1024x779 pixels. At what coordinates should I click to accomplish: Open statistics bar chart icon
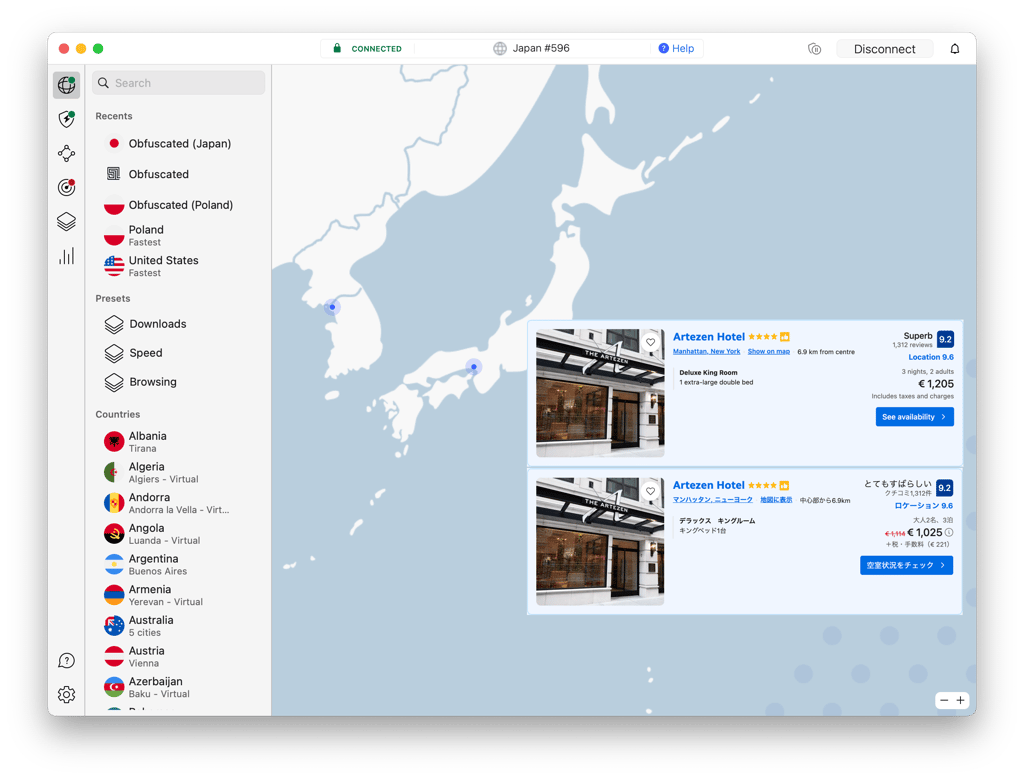(67, 256)
